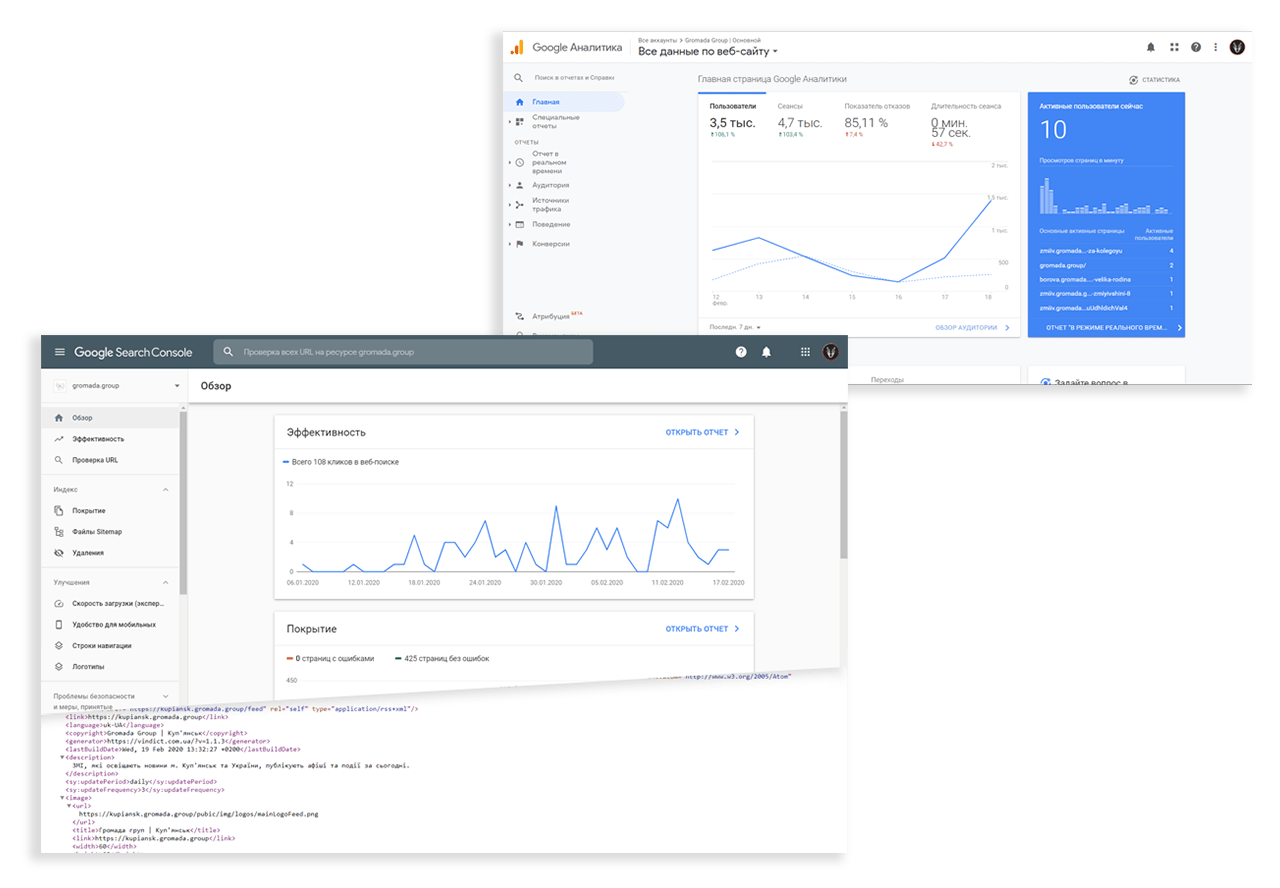Open the apps grid in Analytics header
The height and width of the screenshot is (888, 1280).
[x=1174, y=47]
